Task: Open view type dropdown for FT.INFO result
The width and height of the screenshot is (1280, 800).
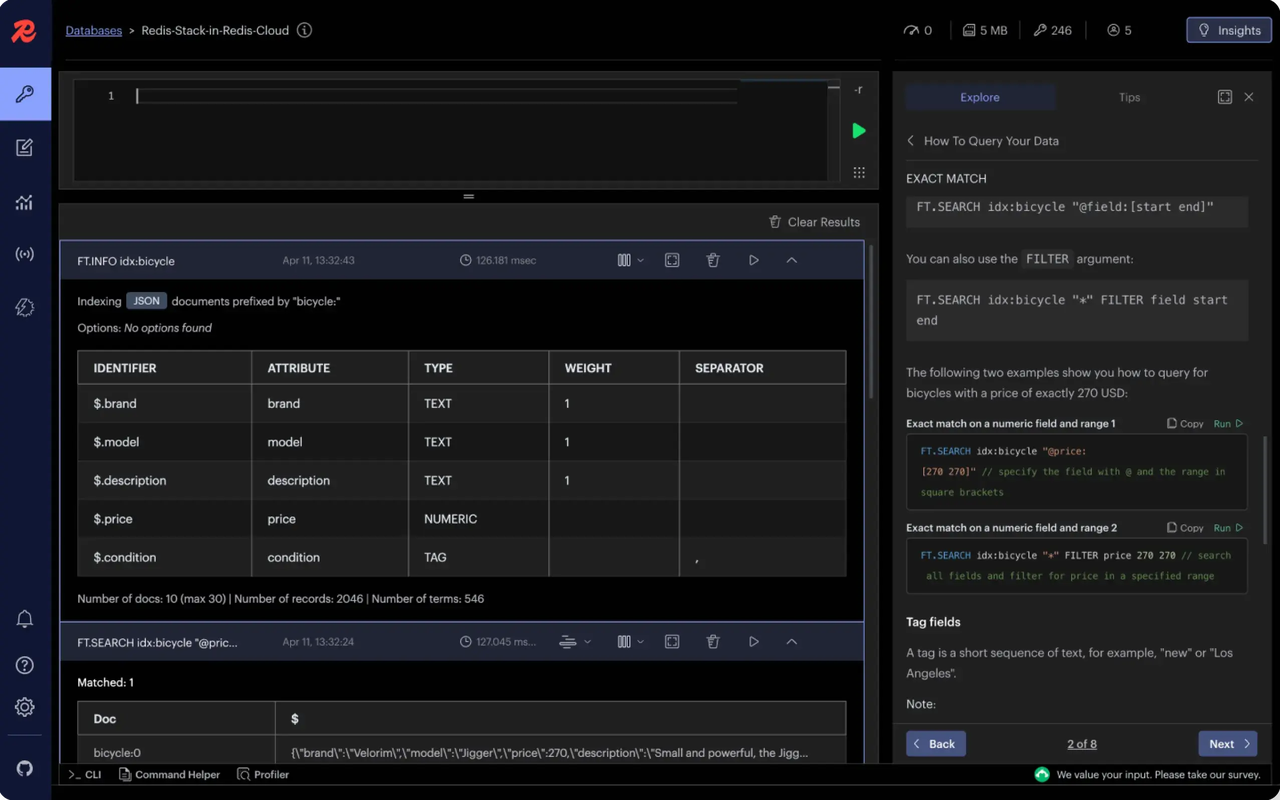Action: [630, 260]
